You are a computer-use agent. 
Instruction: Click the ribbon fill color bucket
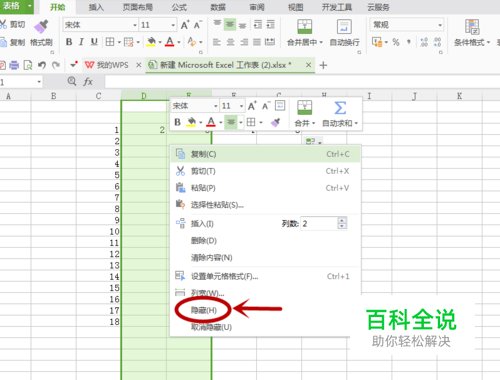coord(151,42)
